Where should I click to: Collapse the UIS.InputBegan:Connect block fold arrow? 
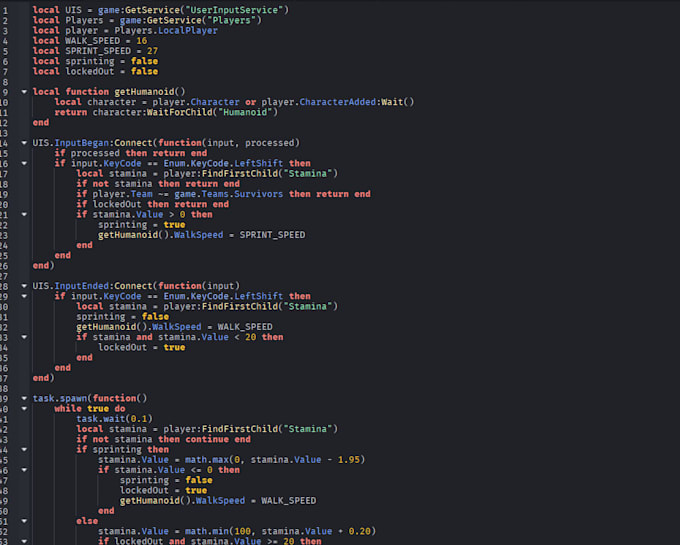(x=24, y=143)
